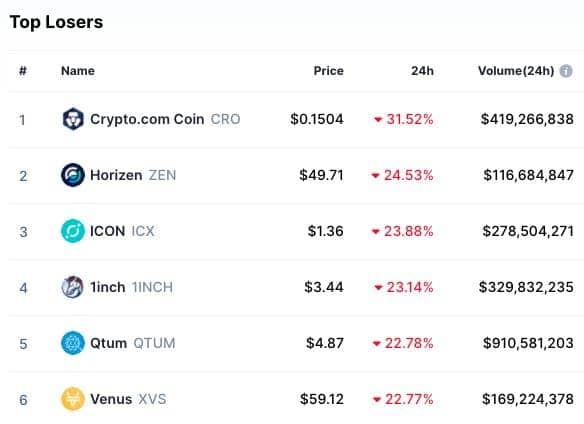The image size is (584, 424).
Task: Sort by the 24h column header
Action: coord(422,71)
